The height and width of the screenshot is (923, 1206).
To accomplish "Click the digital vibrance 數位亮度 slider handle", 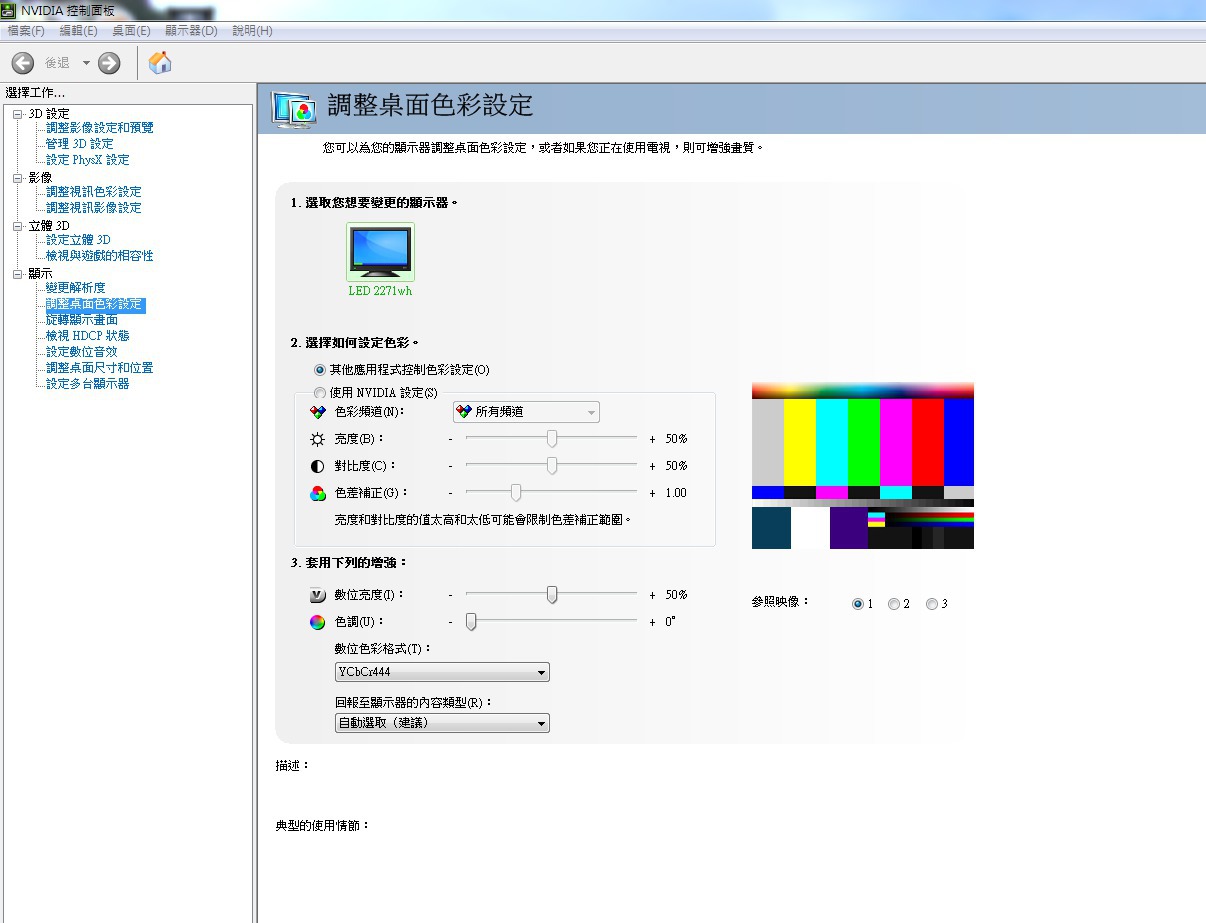I will (551, 595).
